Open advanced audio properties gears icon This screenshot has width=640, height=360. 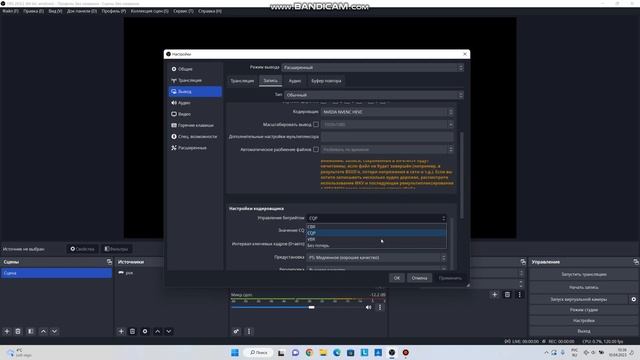(236, 331)
